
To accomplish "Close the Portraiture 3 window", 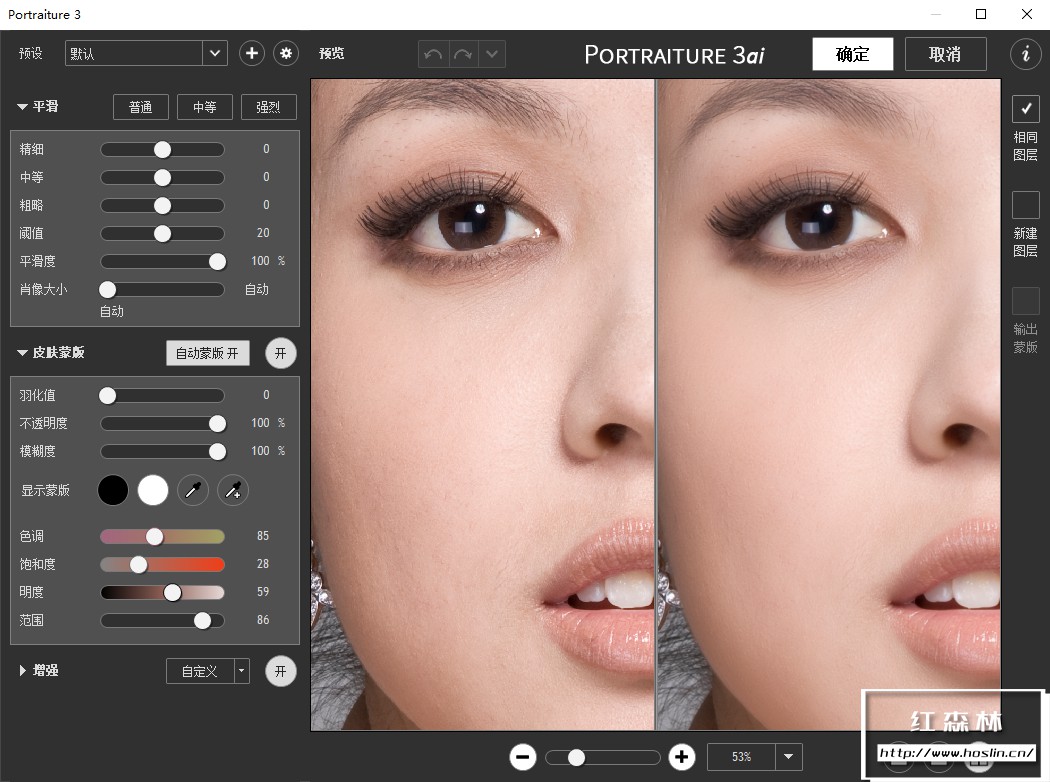I will 1027,14.
